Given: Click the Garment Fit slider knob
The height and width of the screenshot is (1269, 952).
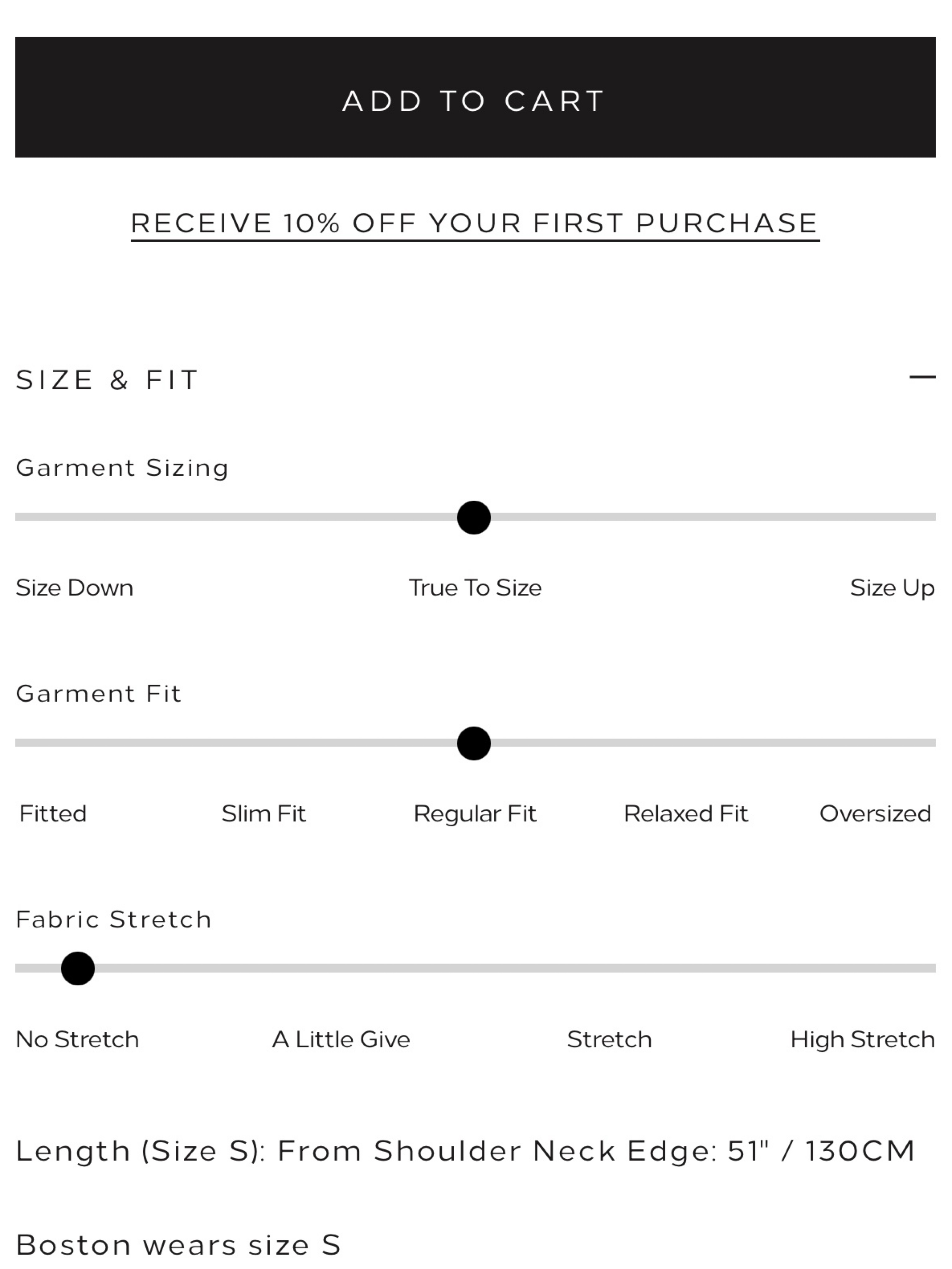Looking at the screenshot, I should [x=474, y=743].
